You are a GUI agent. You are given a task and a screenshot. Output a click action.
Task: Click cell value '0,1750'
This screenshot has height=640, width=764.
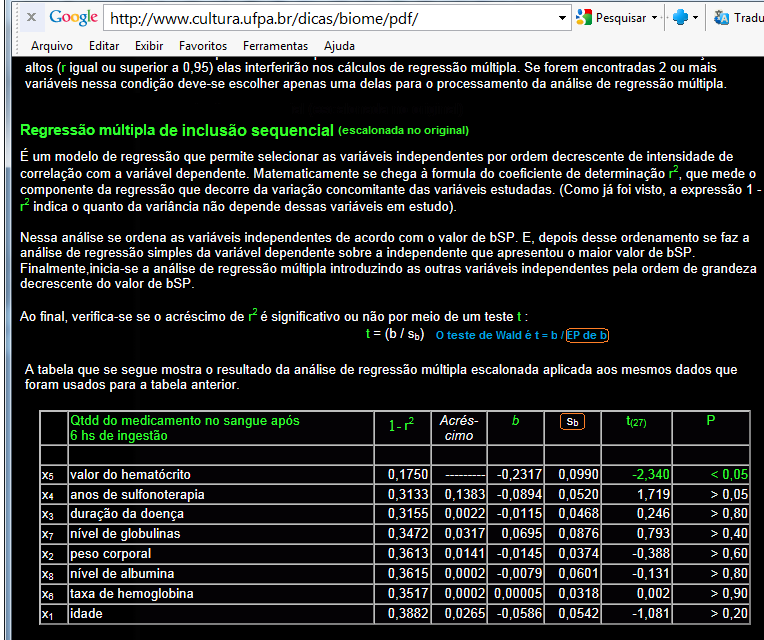click(x=408, y=474)
